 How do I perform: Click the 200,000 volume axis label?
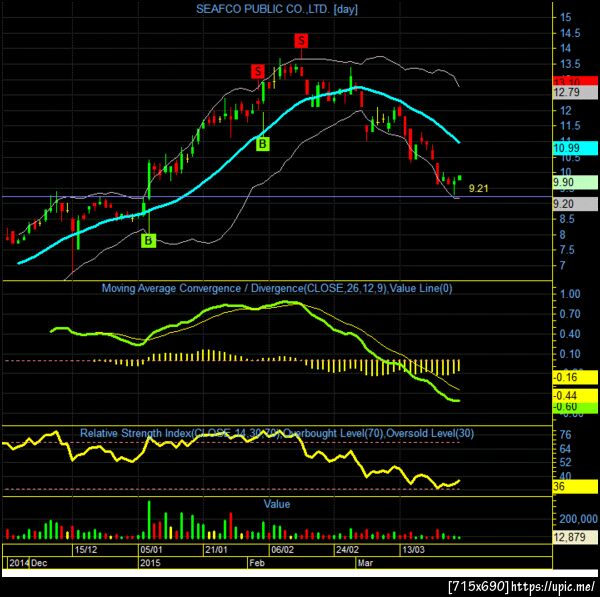578,519
